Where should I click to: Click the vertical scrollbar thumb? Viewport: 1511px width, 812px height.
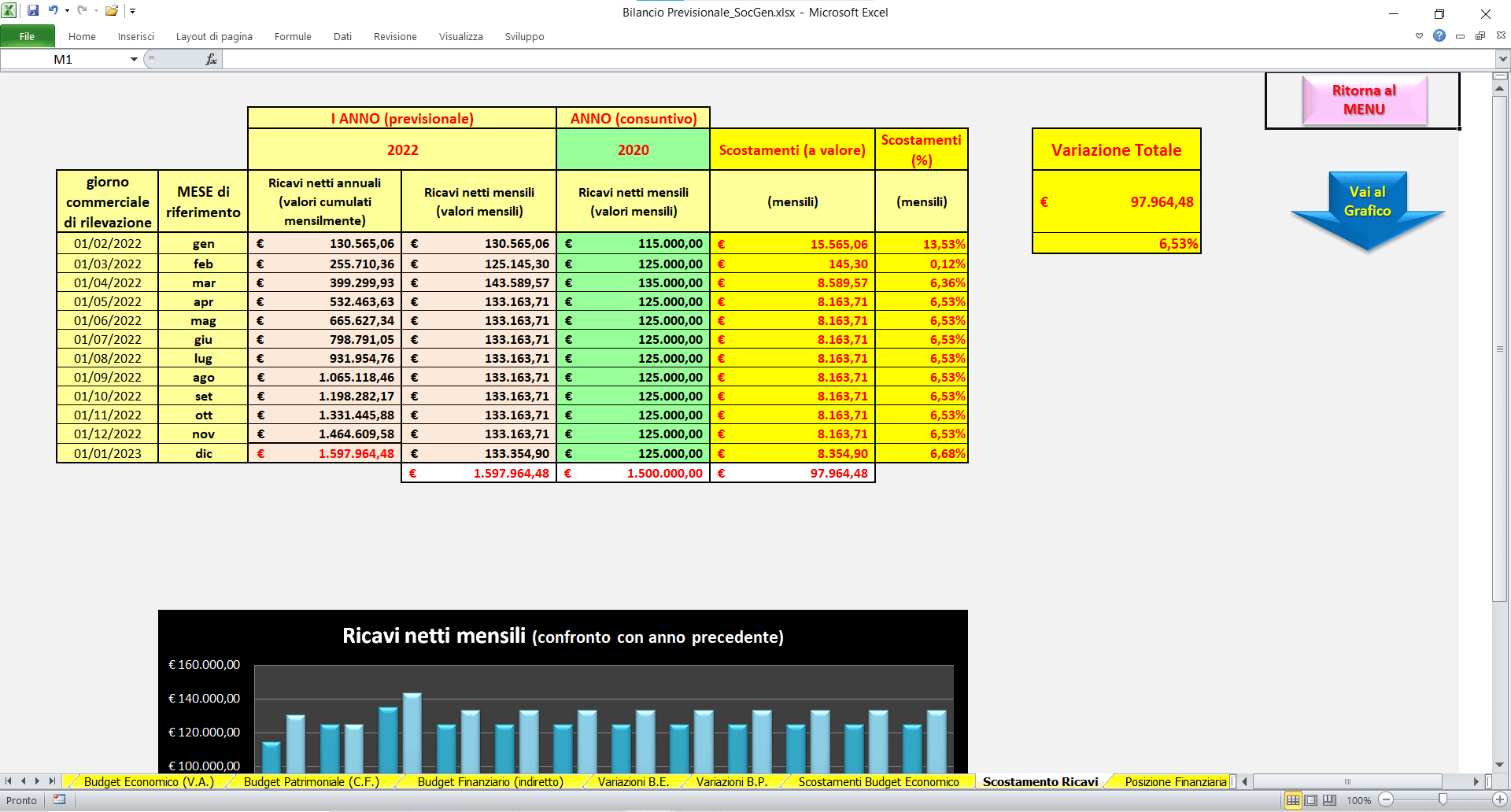pyautogui.click(x=1500, y=349)
